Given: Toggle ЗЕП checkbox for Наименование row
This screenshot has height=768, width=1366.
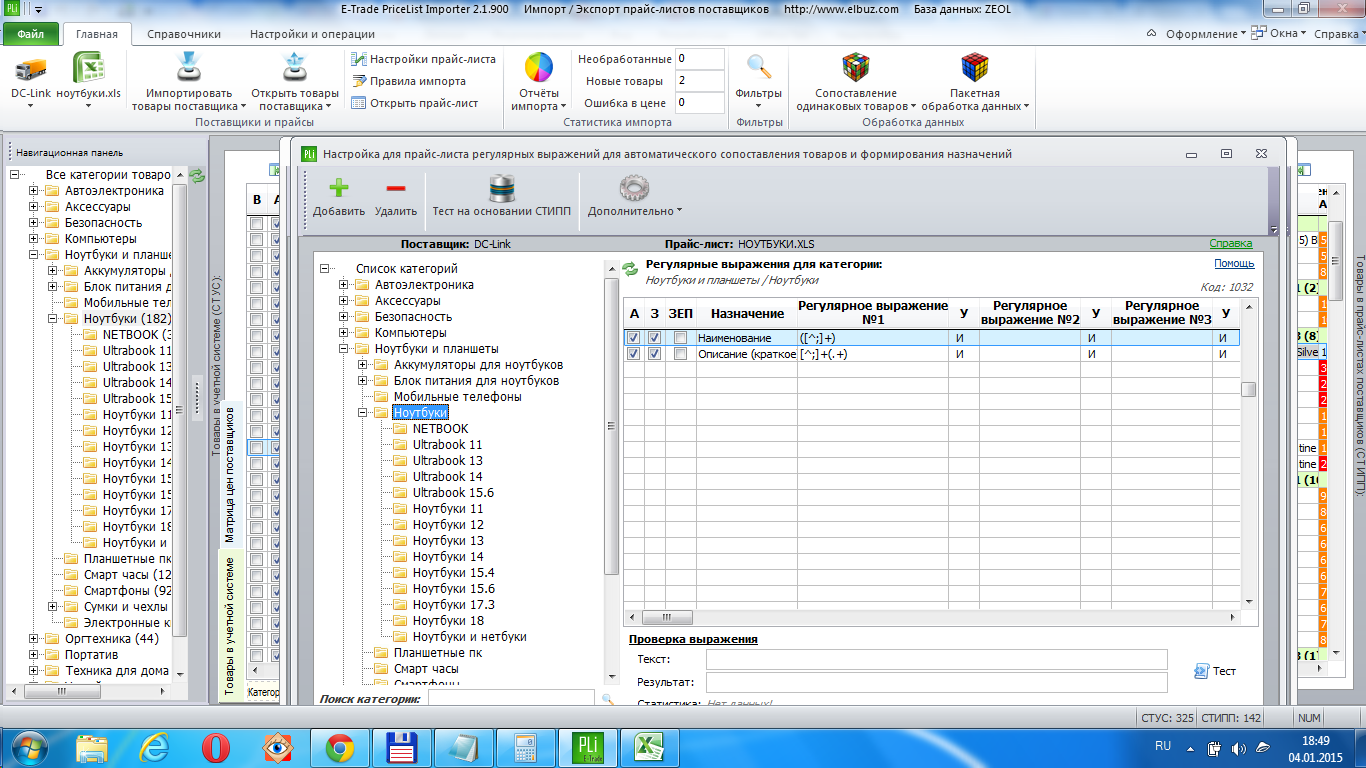Looking at the screenshot, I should click(680, 338).
